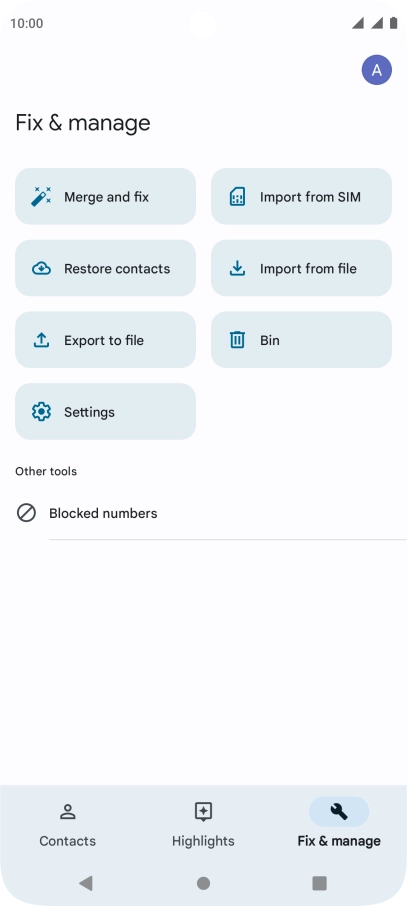Tap the Android back navigation button
This screenshot has width=407, height=906.
86,882
